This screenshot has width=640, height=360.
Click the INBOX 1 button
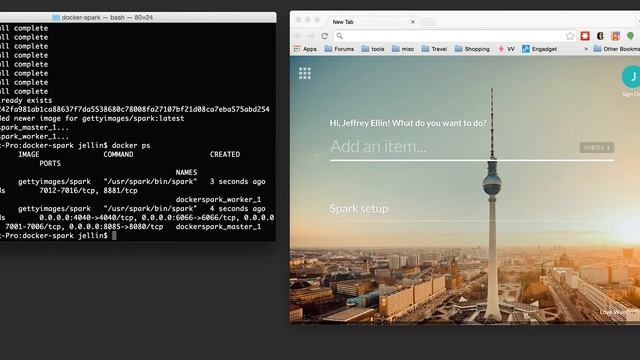pyautogui.click(x=597, y=147)
